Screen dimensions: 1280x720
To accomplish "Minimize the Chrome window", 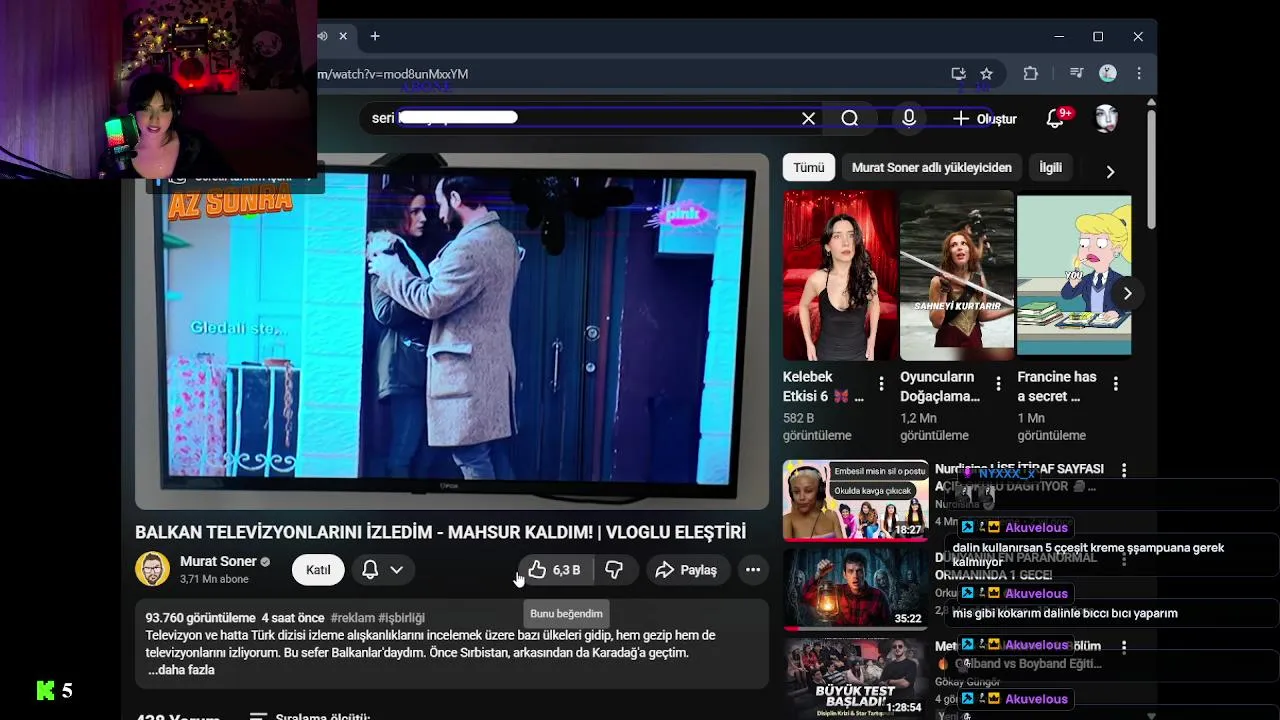I will 1059,36.
